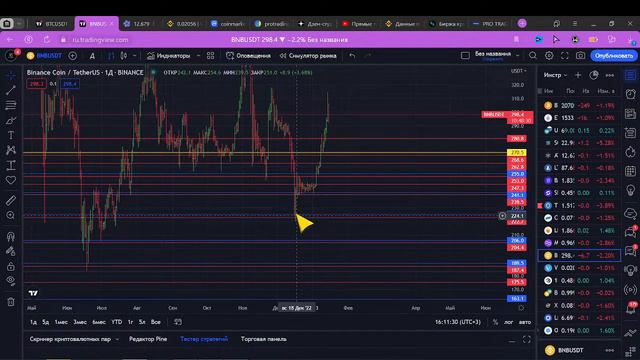Viewport: 640px width, 360px height.
Task: Click the Оповещения alert button
Action: pos(248,56)
